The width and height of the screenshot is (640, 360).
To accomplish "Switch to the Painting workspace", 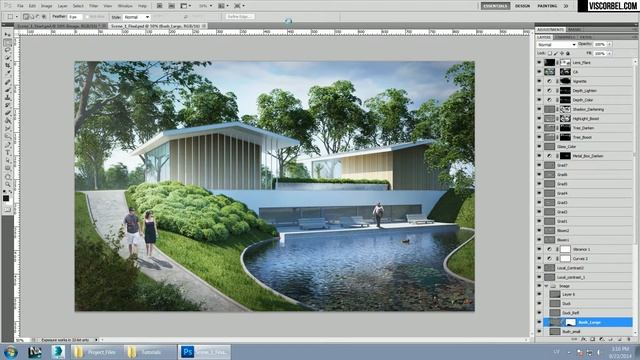I will click(x=547, y=6).
